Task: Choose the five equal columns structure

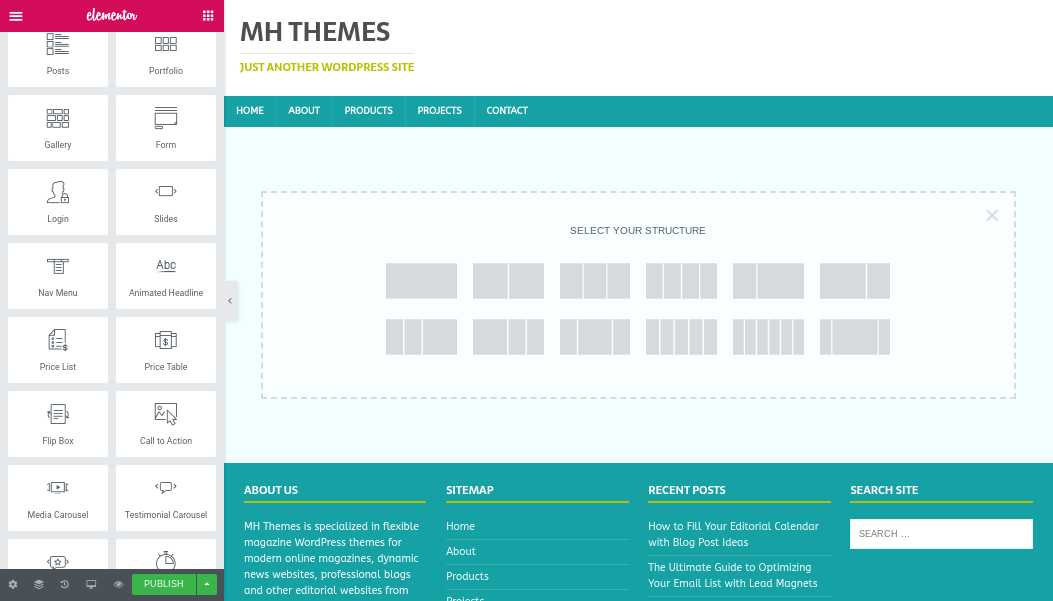Action: tap(682, 336)
